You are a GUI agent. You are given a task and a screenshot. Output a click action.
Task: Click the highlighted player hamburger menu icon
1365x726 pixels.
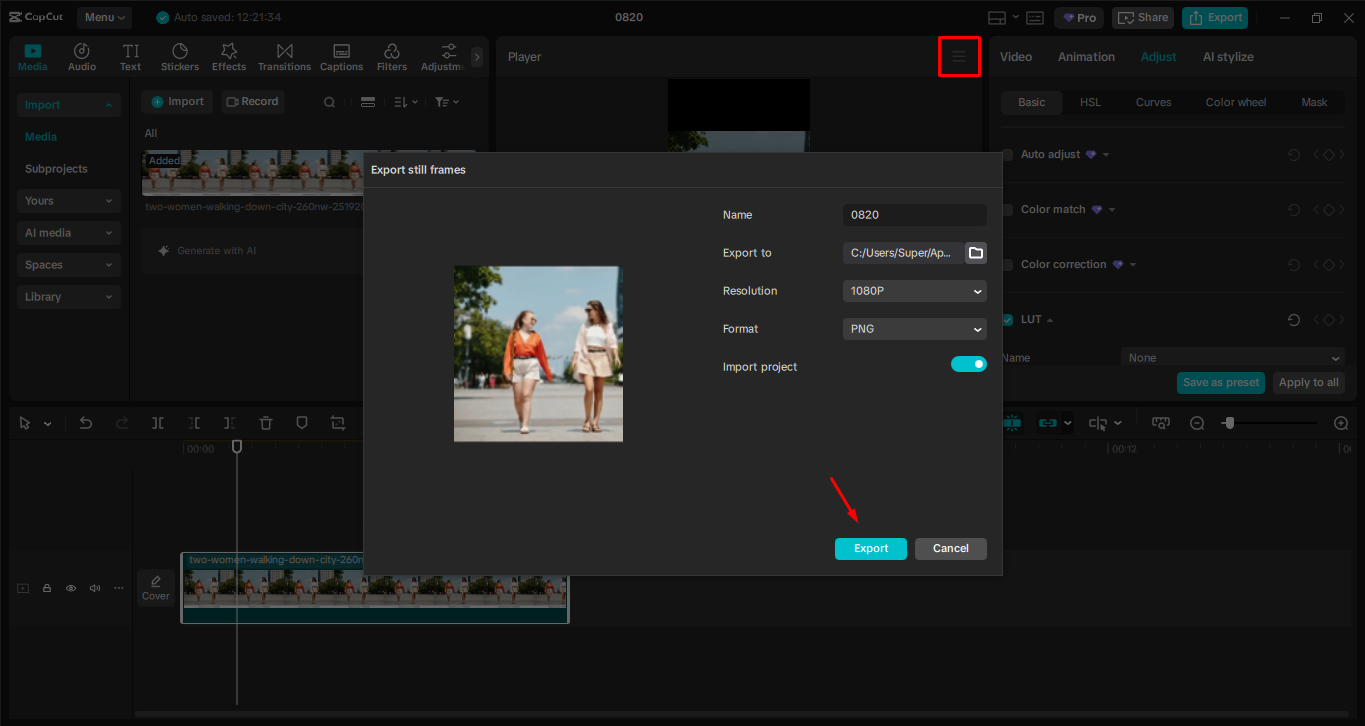pyautogui.click(x=959, y=57)
